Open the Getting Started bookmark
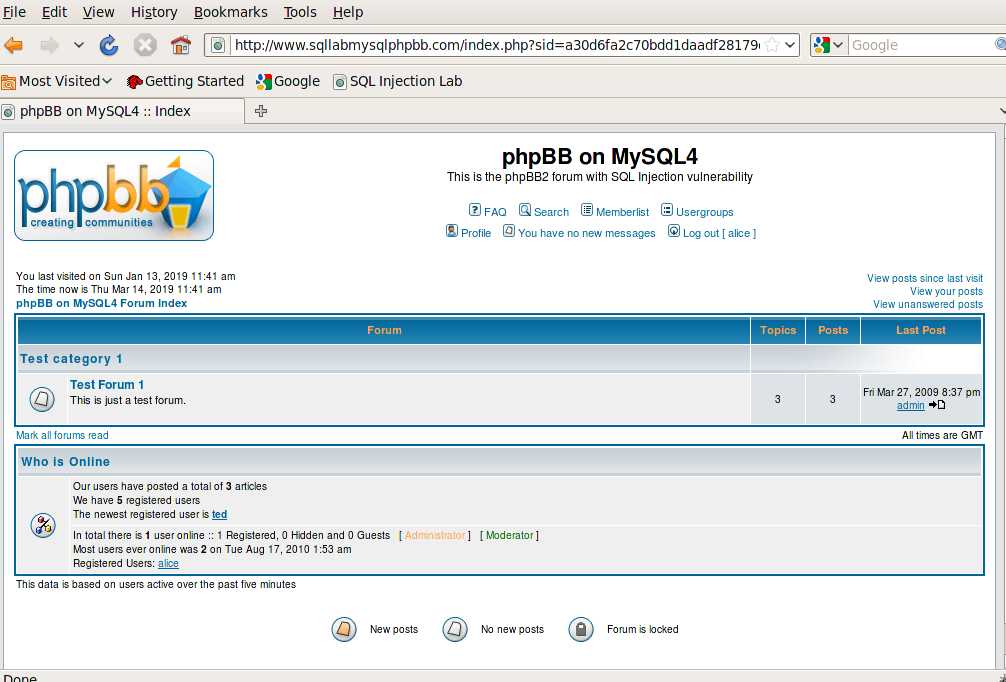The width and height of the screenshot is (1006, 682). point(185,81)
